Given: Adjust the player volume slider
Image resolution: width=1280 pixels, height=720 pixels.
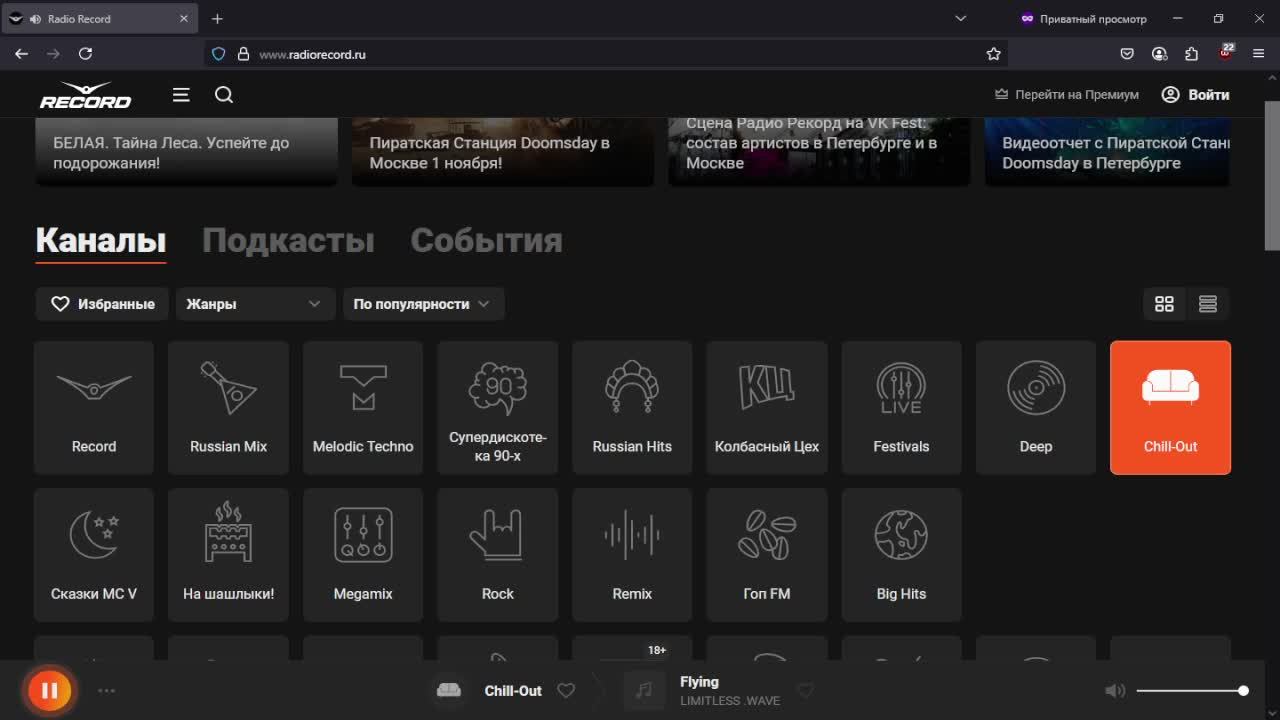Looking at the screenshot, I should [x=1190, y=690].
